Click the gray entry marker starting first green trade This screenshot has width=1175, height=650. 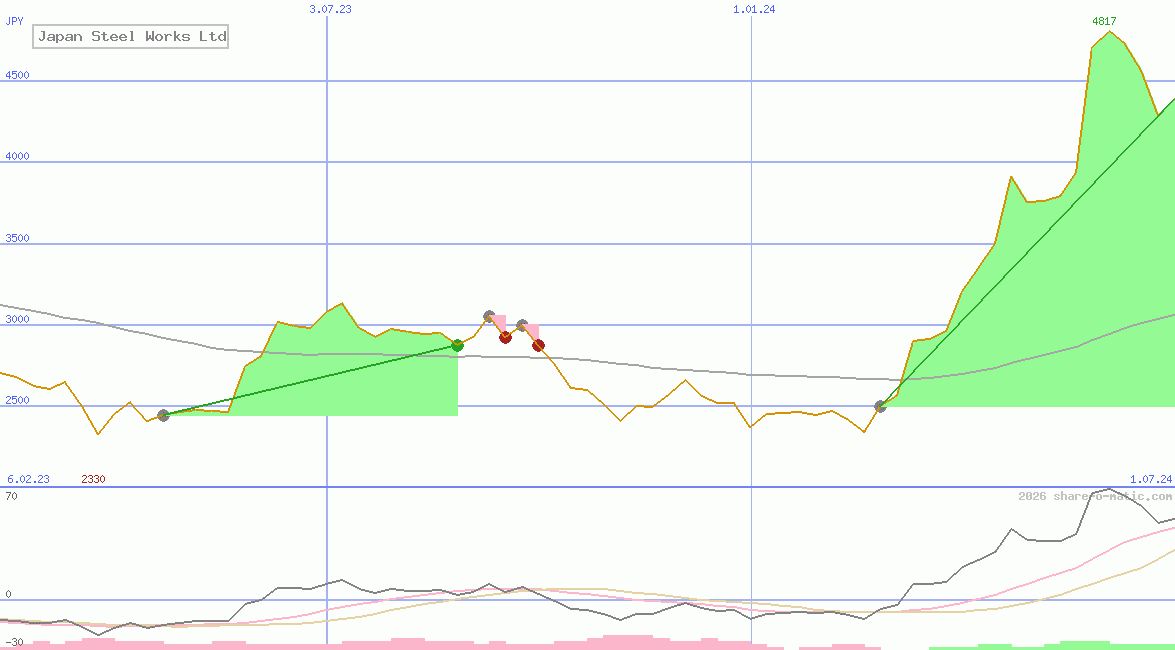pos(163,415)
